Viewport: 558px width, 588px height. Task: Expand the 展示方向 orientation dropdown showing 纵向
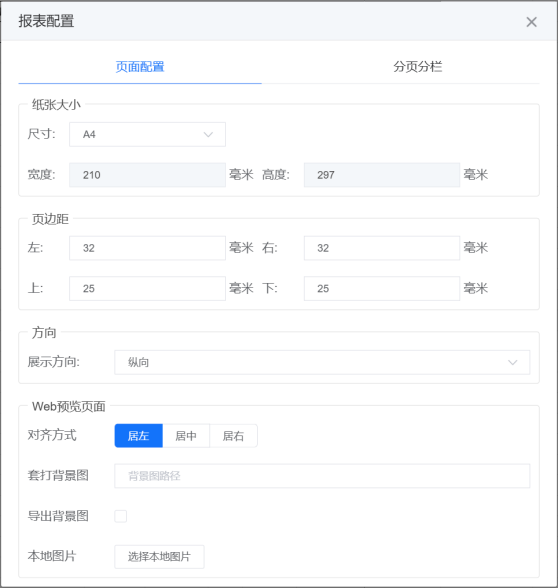pyautogui.click(x=322, y=362)
